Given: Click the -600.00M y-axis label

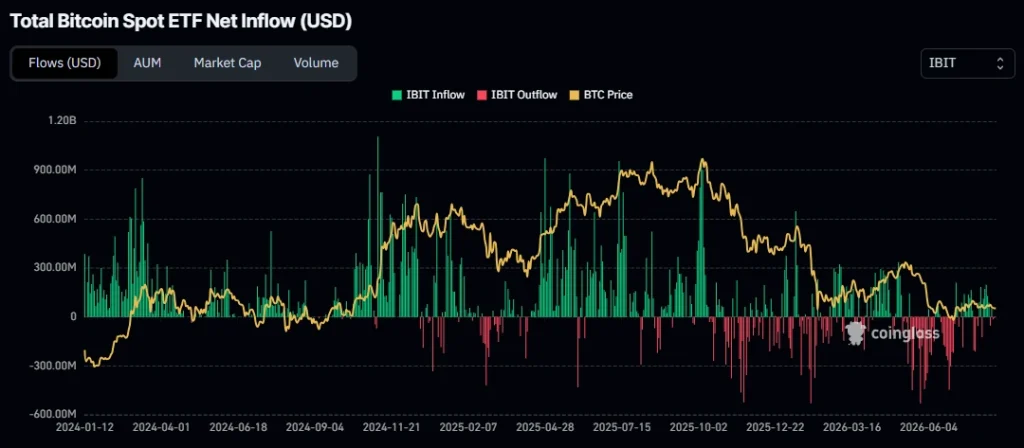Looking at the screenshot, I should (54, 415).
